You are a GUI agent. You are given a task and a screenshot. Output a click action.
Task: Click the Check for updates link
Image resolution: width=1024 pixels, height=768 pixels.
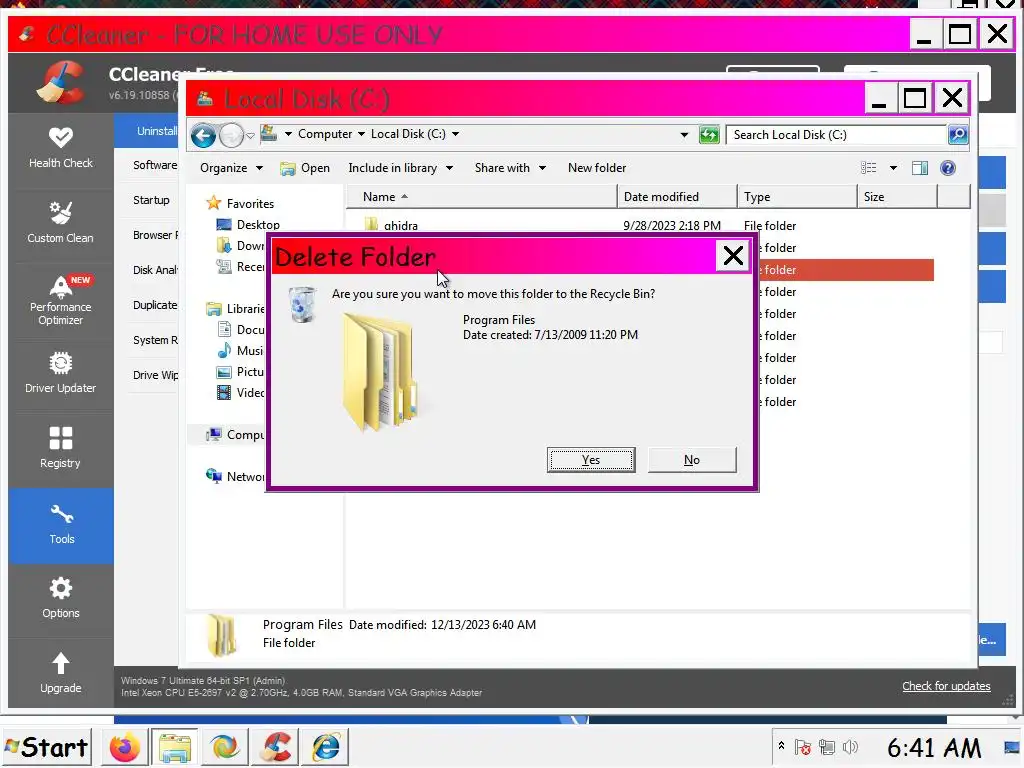coord(946,686)
